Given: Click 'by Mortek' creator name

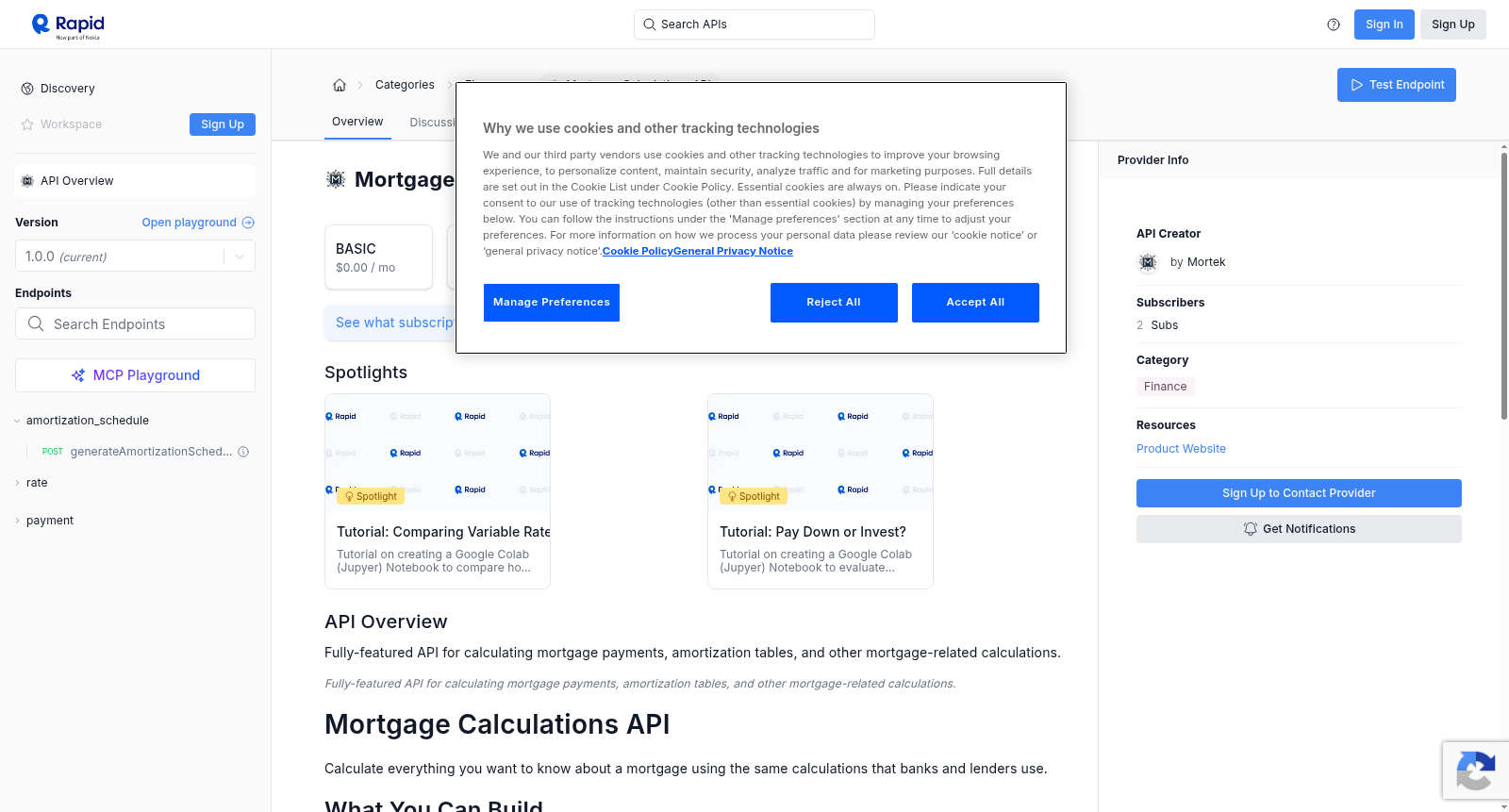Looking at the screenshot, I should pos(1198,262).
